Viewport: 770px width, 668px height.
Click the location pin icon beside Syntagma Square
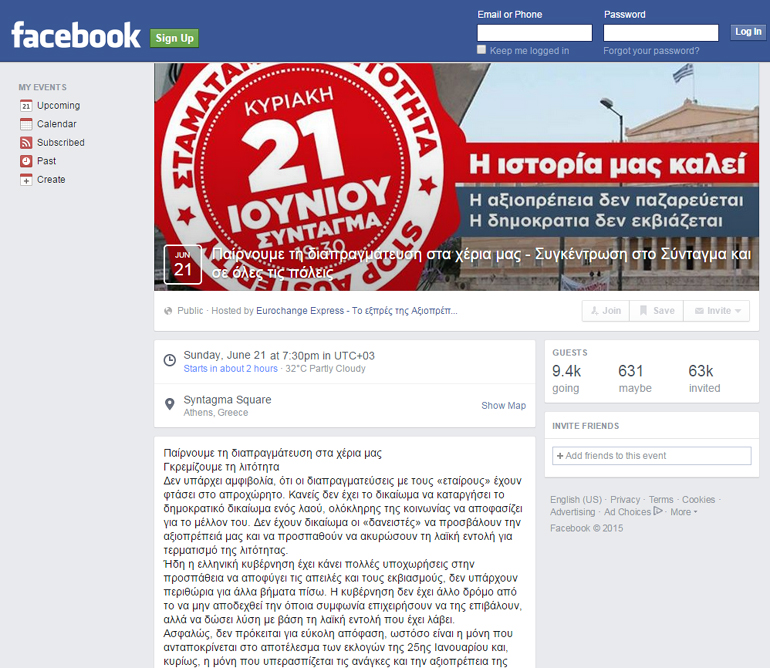170,405
